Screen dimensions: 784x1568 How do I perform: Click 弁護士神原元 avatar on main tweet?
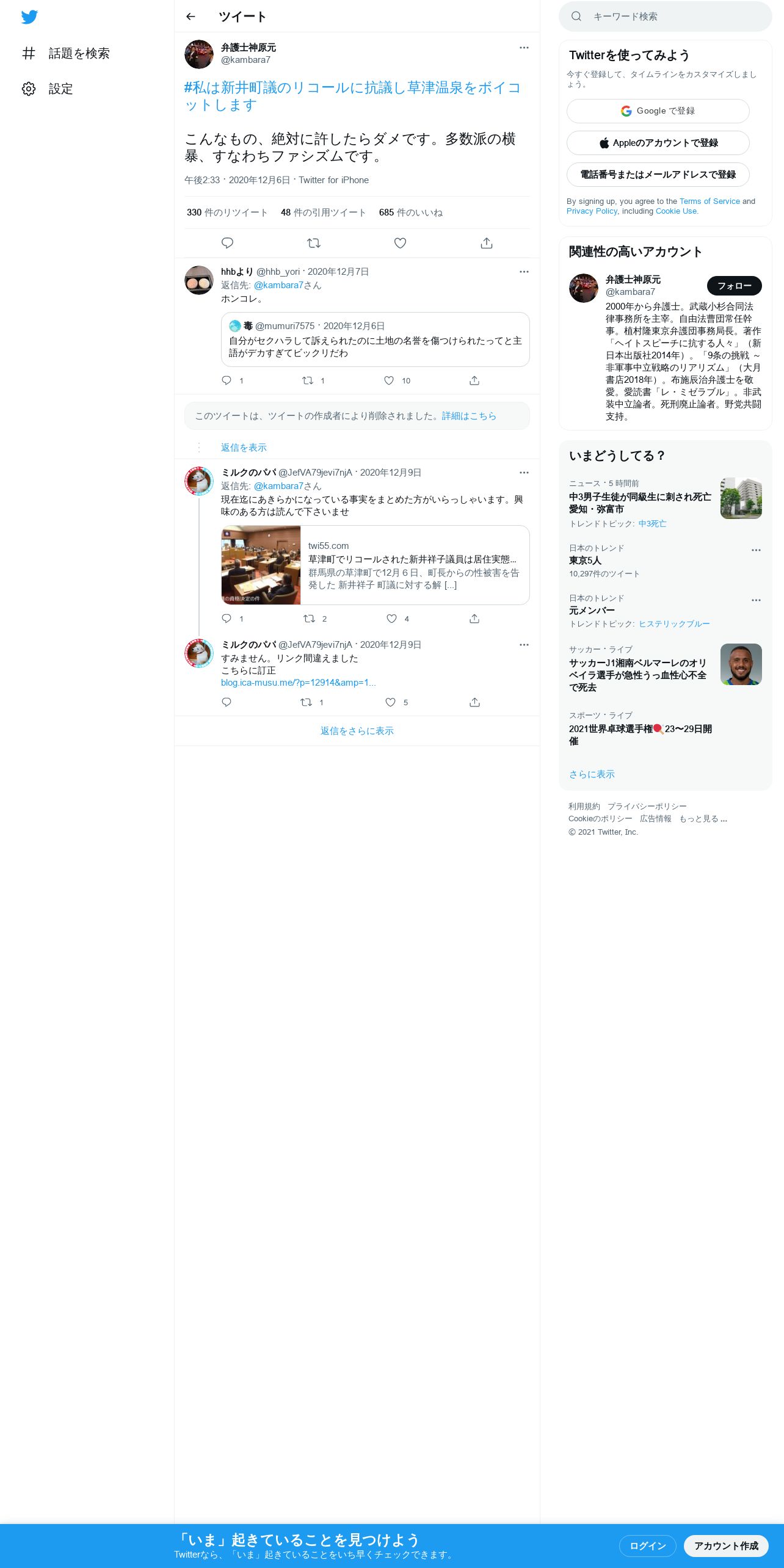click(x=199, y=54)
